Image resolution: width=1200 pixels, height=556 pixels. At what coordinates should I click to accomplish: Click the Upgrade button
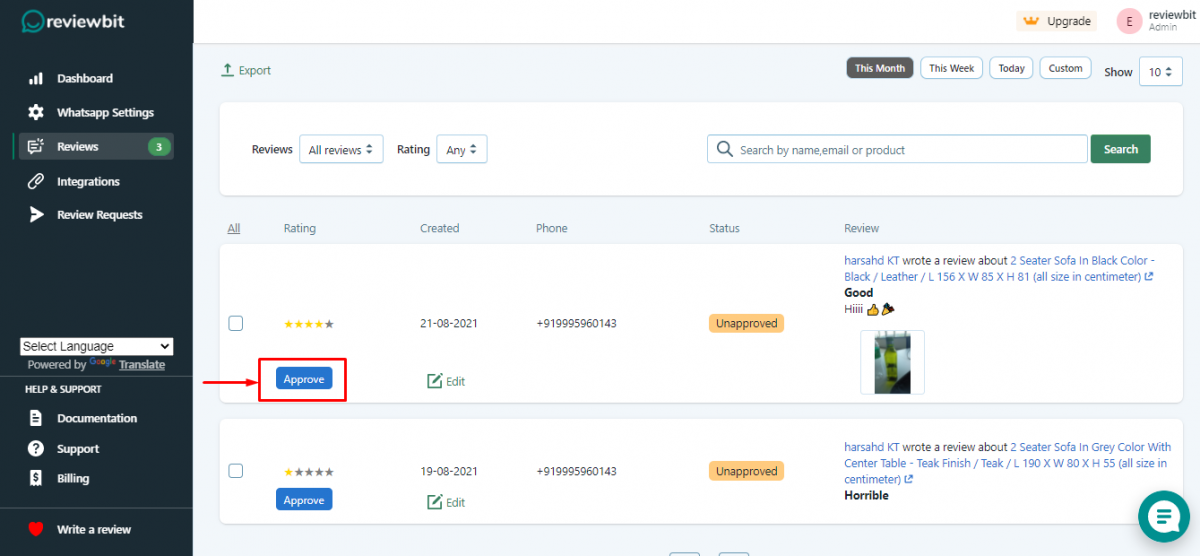1056,21
